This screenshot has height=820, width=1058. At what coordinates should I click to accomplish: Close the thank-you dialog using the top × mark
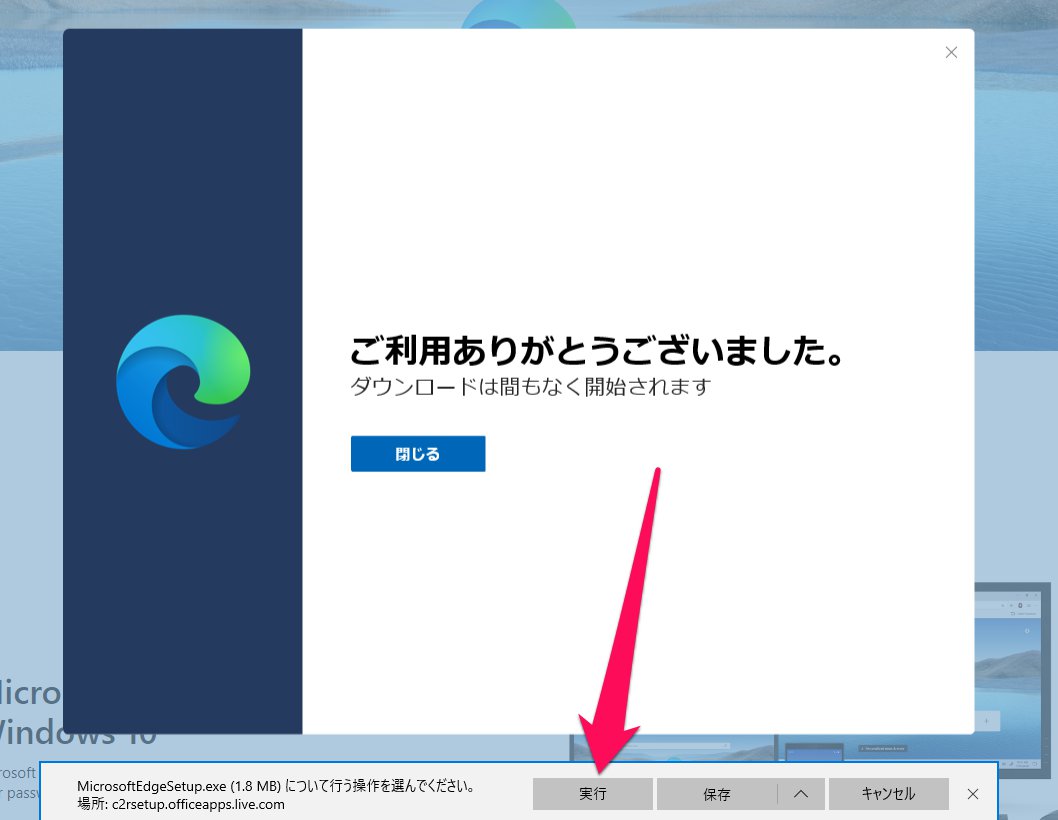pyautogui.click(x=950, y=52)
